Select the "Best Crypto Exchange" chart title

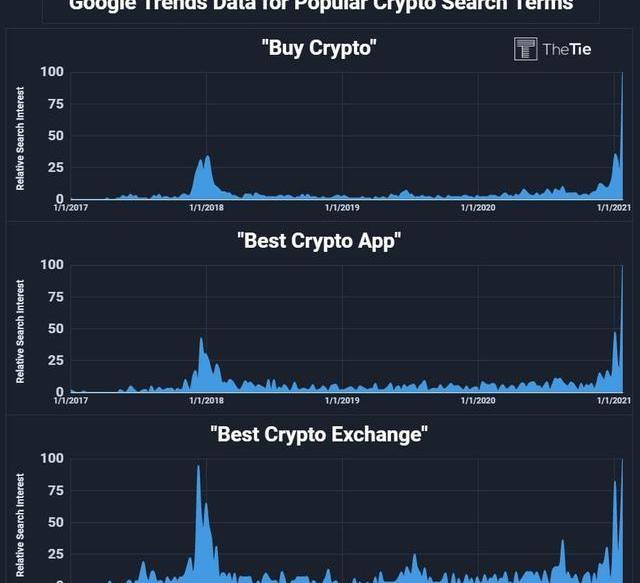coord(319,434)
